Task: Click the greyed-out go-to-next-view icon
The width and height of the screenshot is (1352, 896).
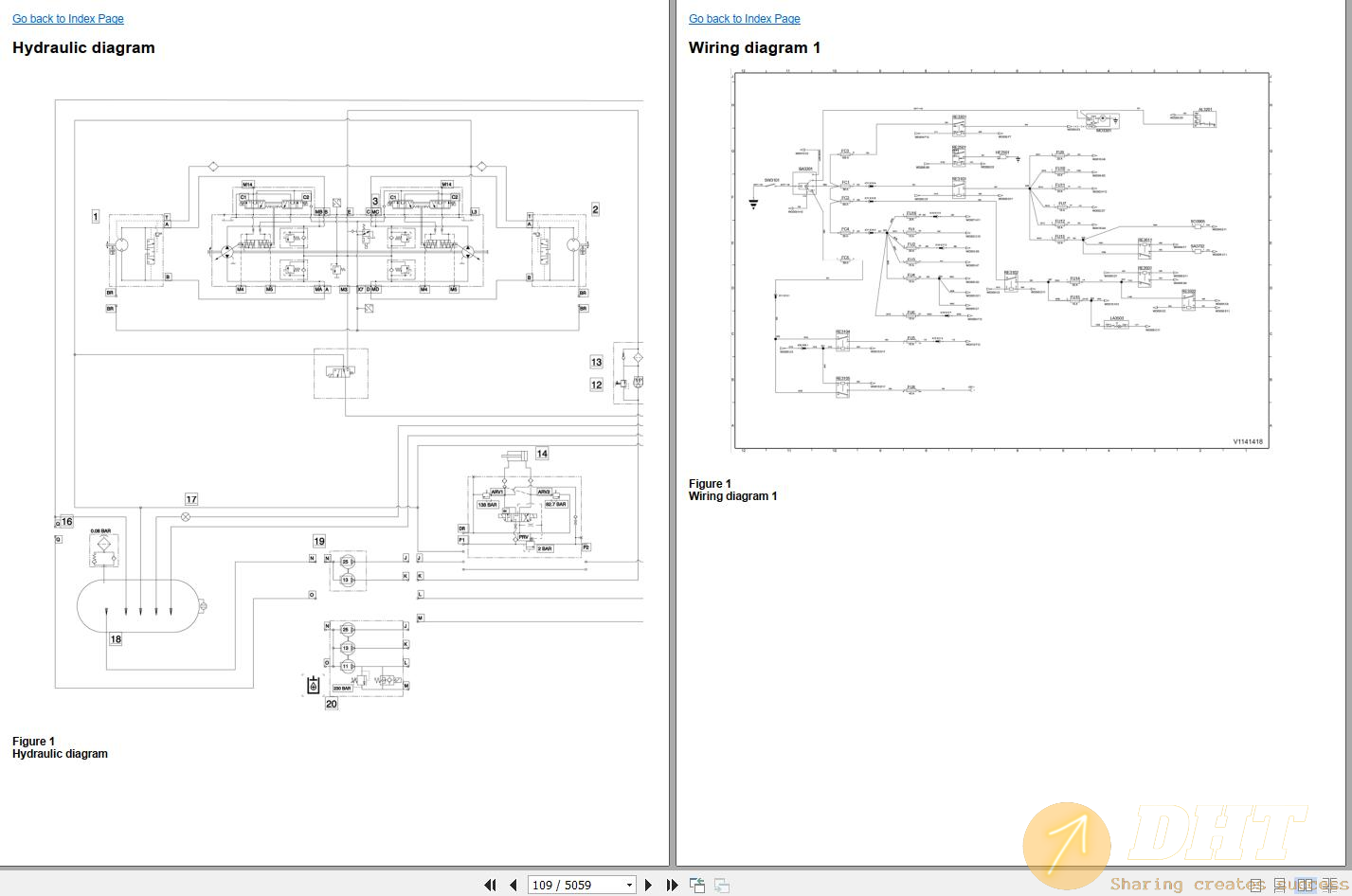Action: coord(722,885)
